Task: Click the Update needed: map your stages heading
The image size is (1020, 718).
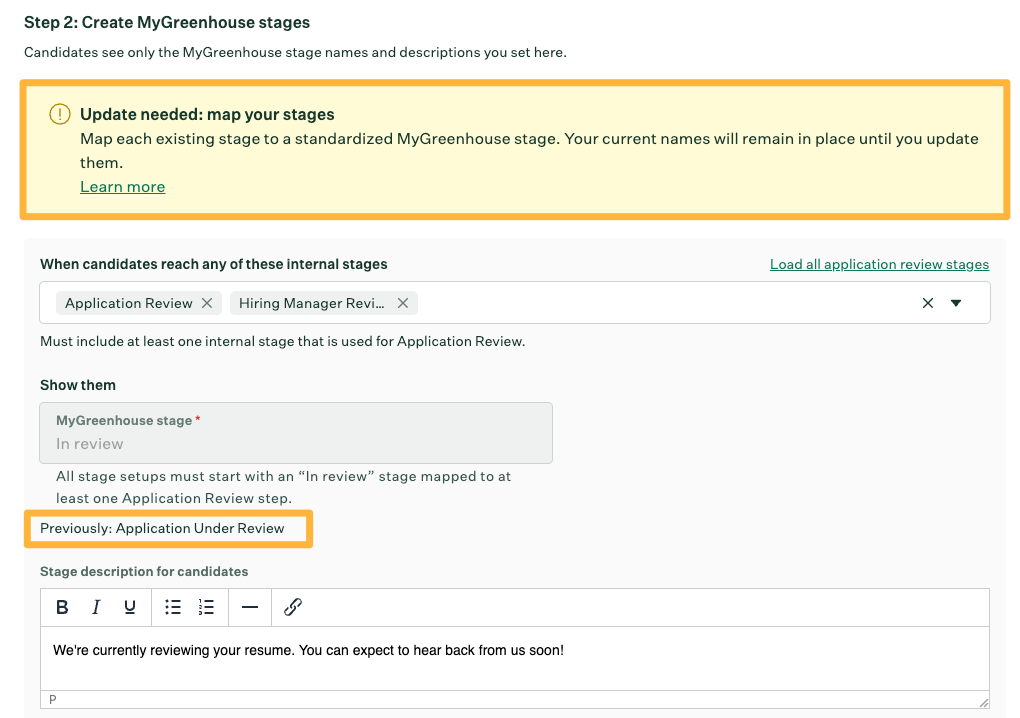Action: click(207, 114)
